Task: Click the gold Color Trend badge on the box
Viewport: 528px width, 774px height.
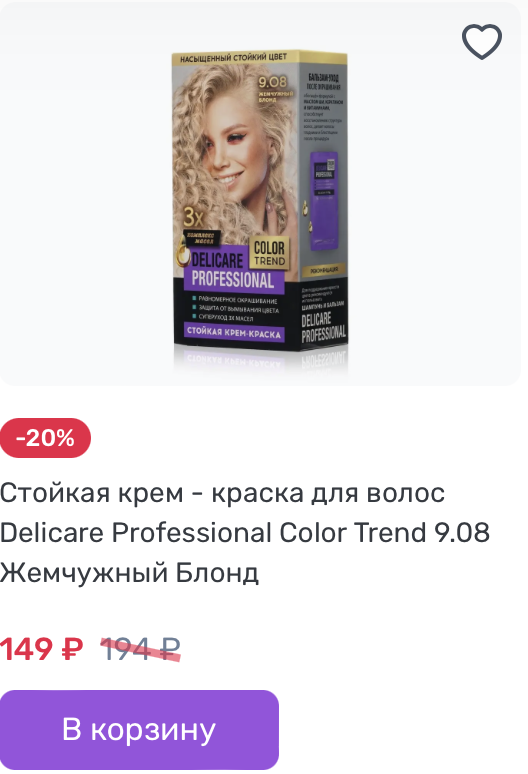Action: tap(269, 254)
